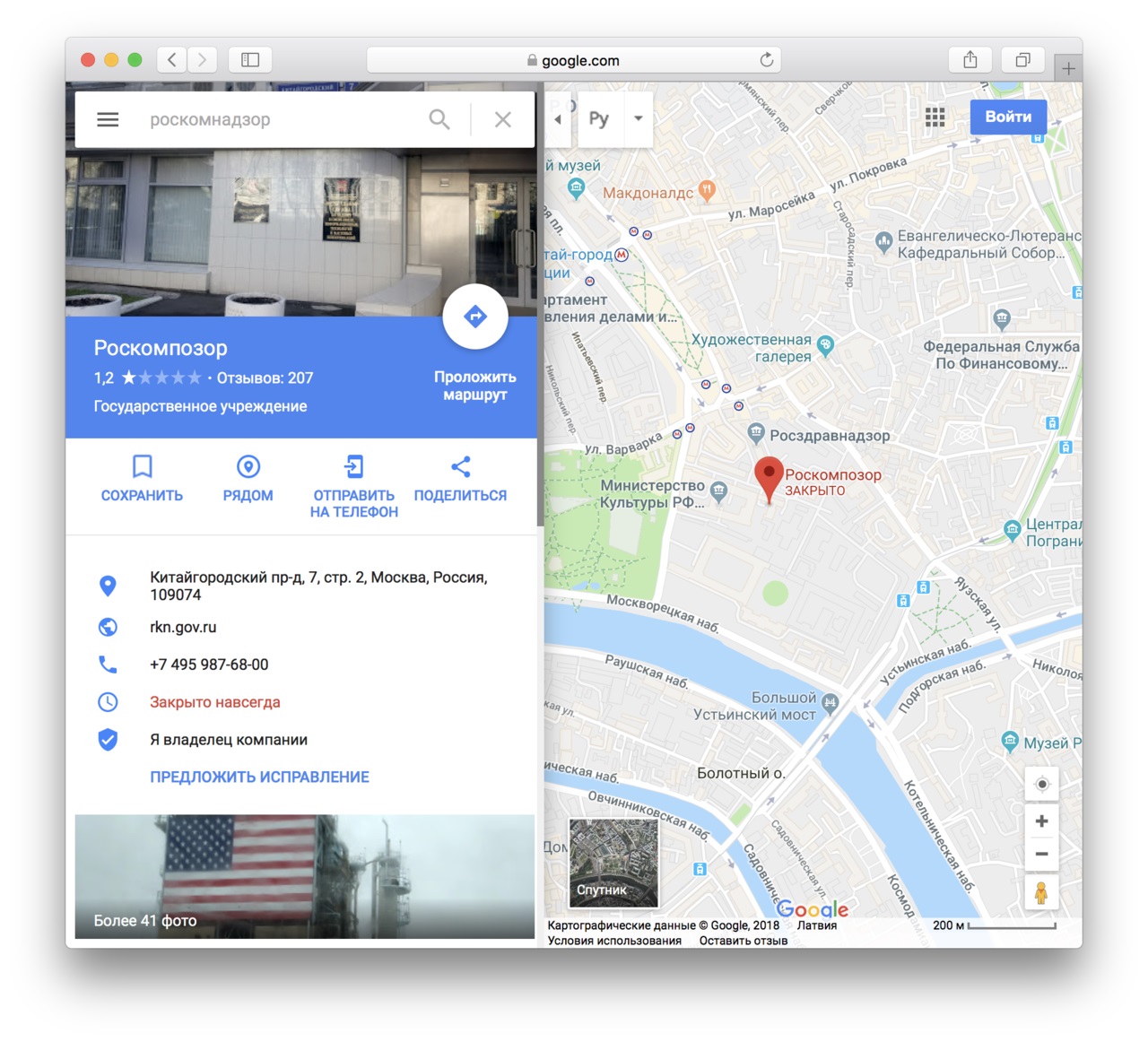Share this place with Поделиться icon
Screen dimensions: 1148x1042
click(460, 467)
